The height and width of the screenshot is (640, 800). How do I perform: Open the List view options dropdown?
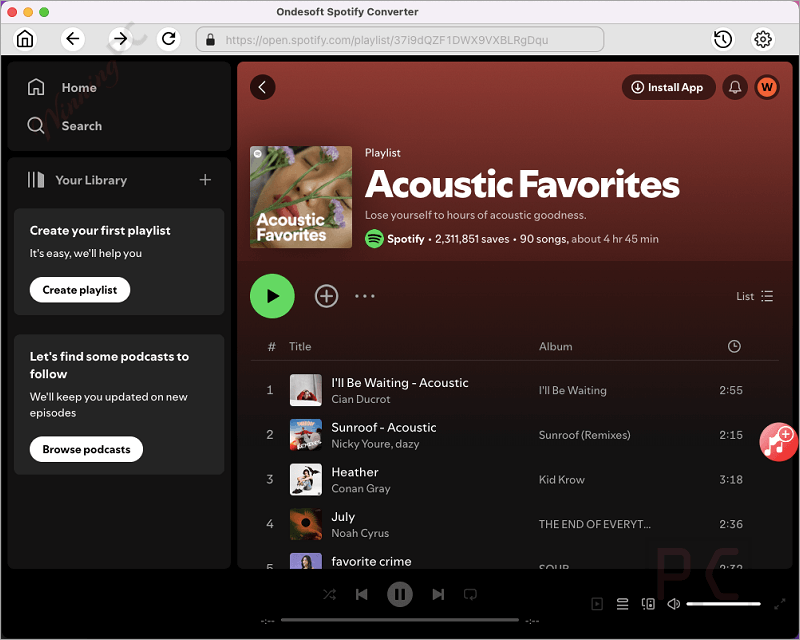pyautogui.click(x=755, y=296)
